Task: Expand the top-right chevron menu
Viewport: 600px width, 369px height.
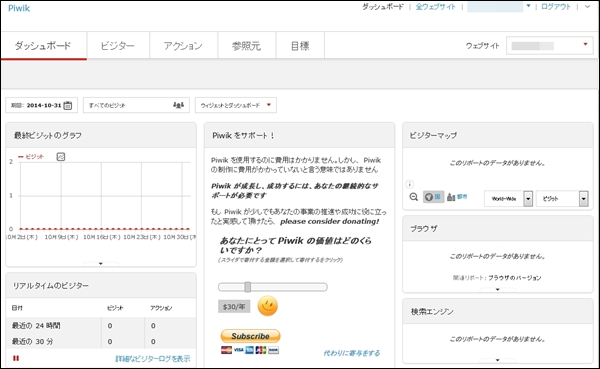Action: [588, 7]
